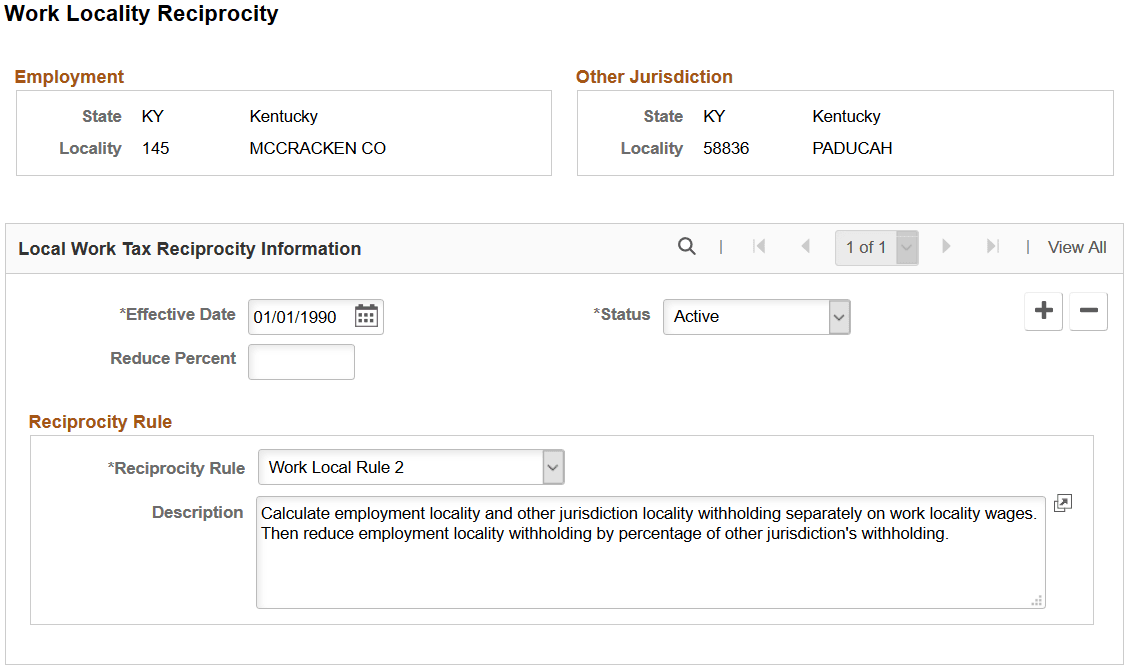The image size is (1128, 671).
Task: Expand the Description field into modal view
Action: coord(1062,503)
